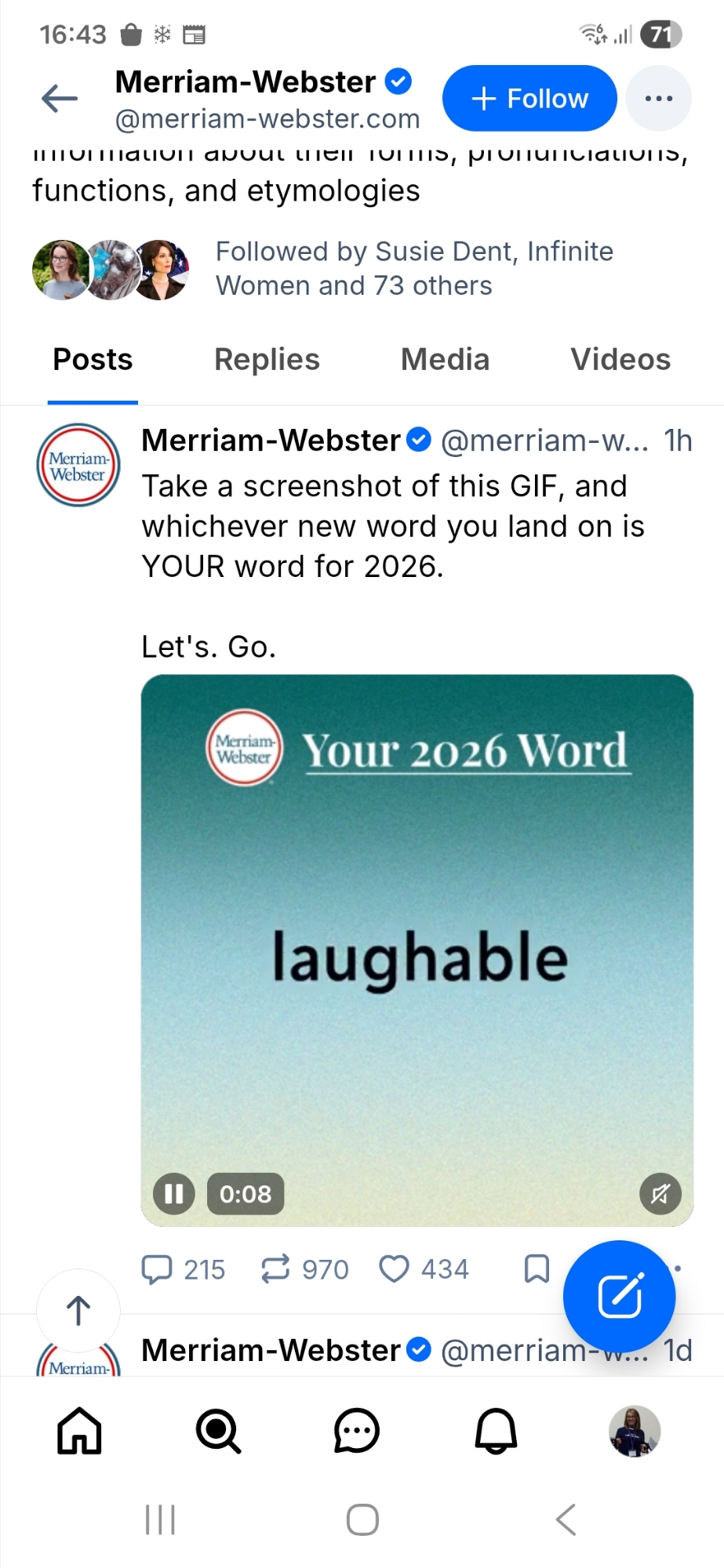Screen dimensions: 724x1568
Task: Open the Search page
Action: pos(218,1431)
